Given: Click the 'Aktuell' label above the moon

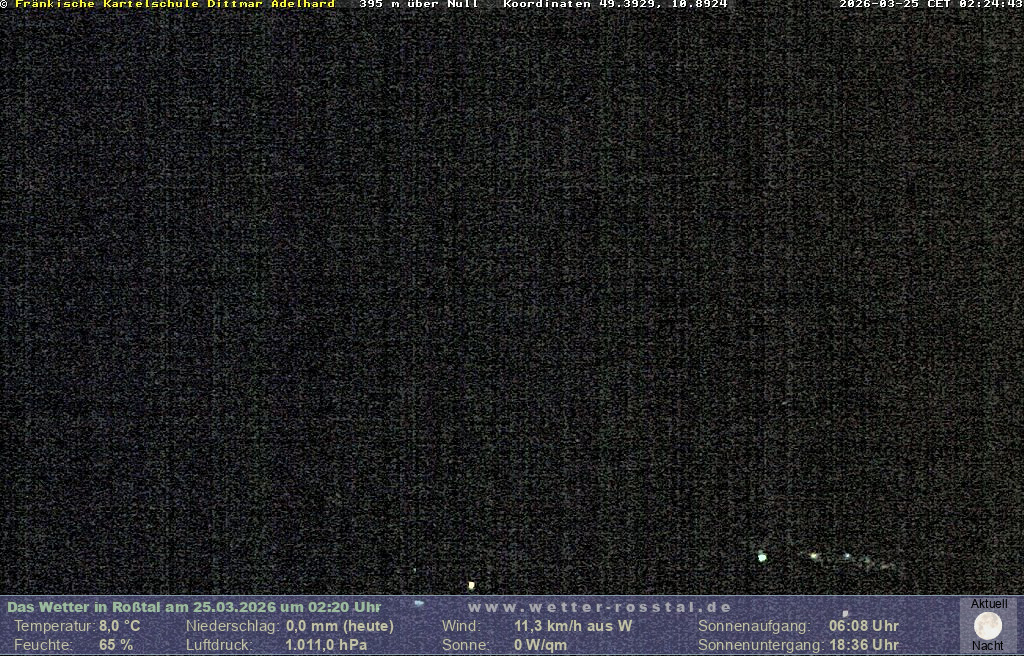Looking at the screenshot, I should coord(989,604).
